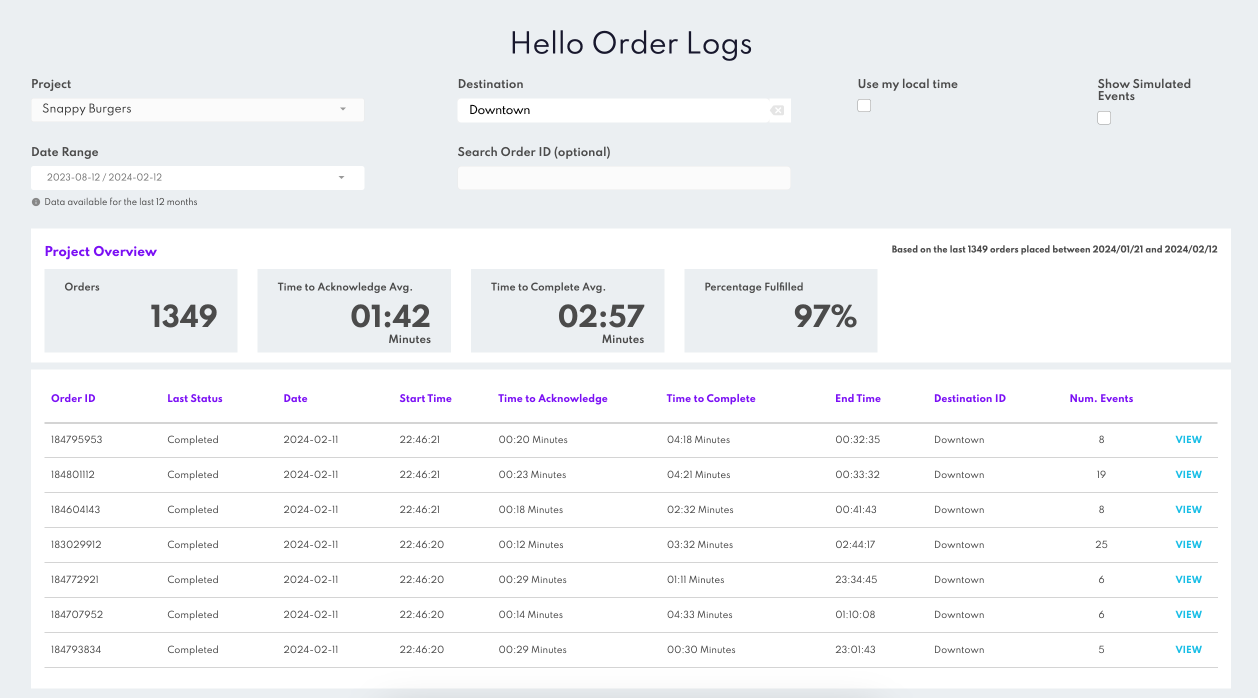
Task: Sort by Order ID column header
Action: point(73,398)
